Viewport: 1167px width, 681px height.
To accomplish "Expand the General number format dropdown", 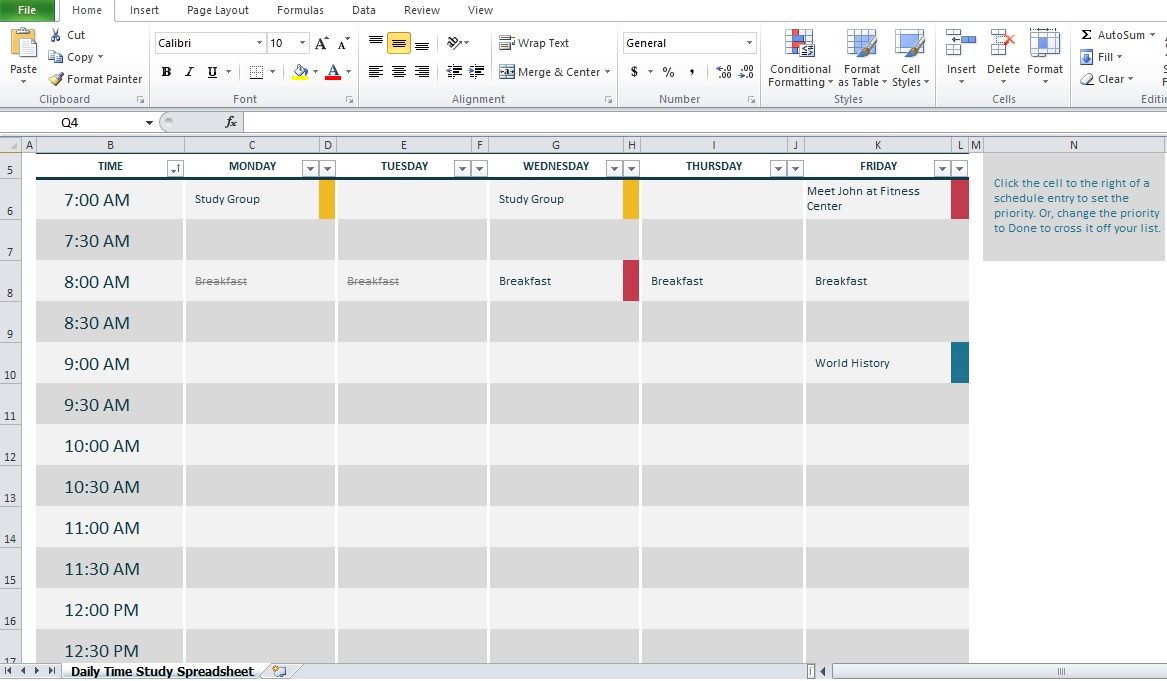I will click(x=749, y=43).
